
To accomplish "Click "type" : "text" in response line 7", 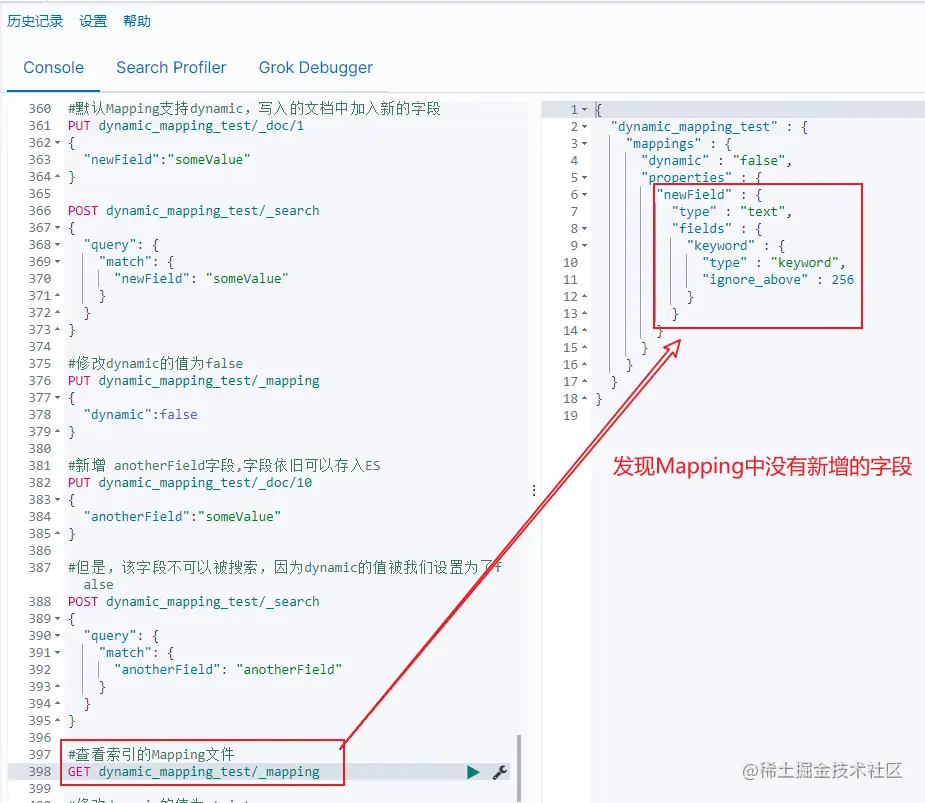I will click(x=732, y=212).
